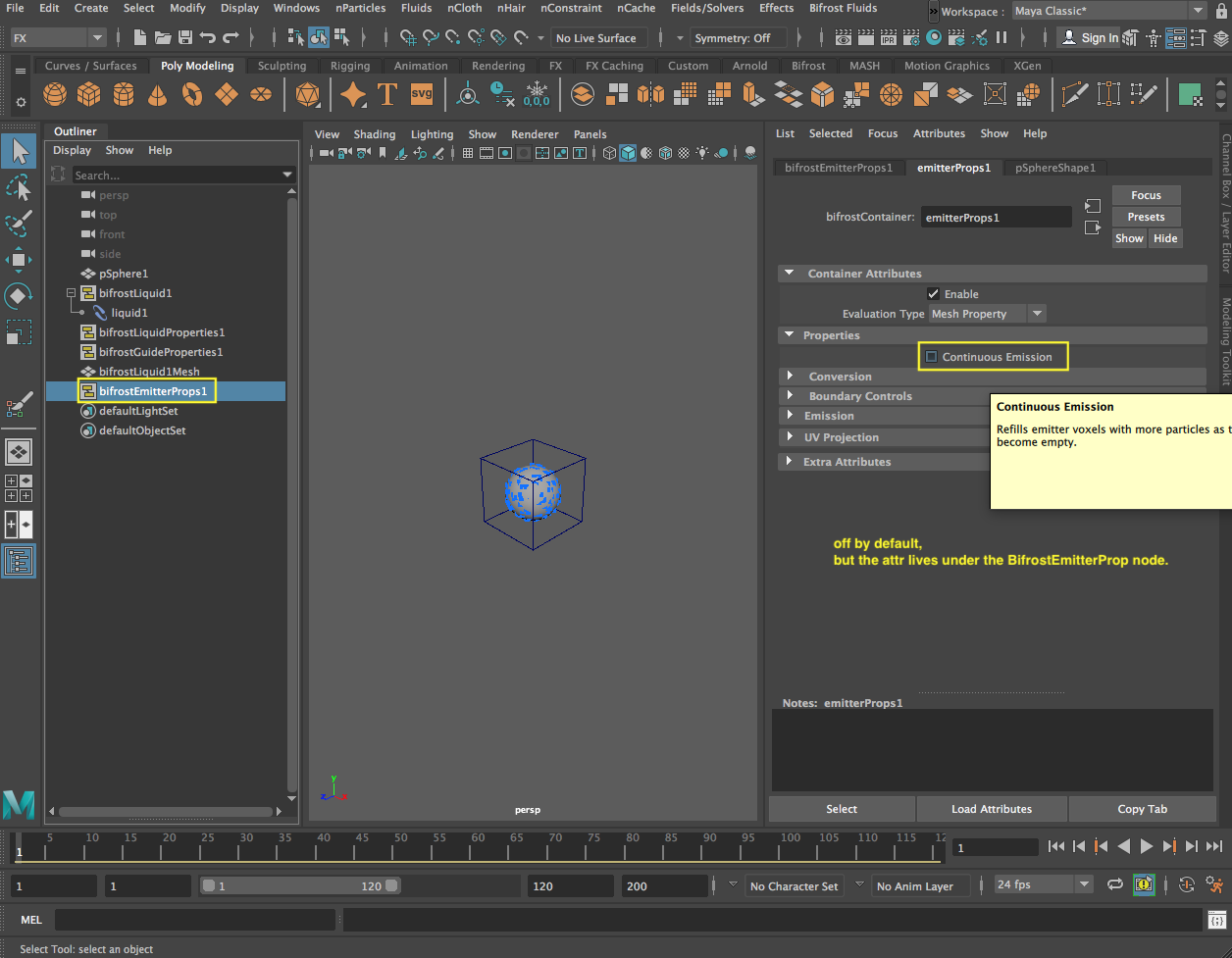Switch to the pSphereShape1 attribute tab
Viewport: 1232px width, 958px height.
click(x=1054, y=168)
